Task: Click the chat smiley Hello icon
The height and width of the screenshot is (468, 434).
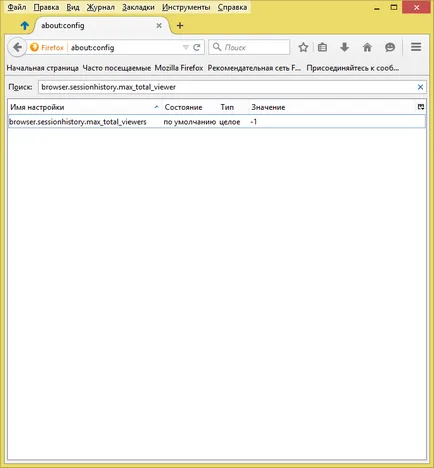Action: pyautogui.click(x=390, y=47)
